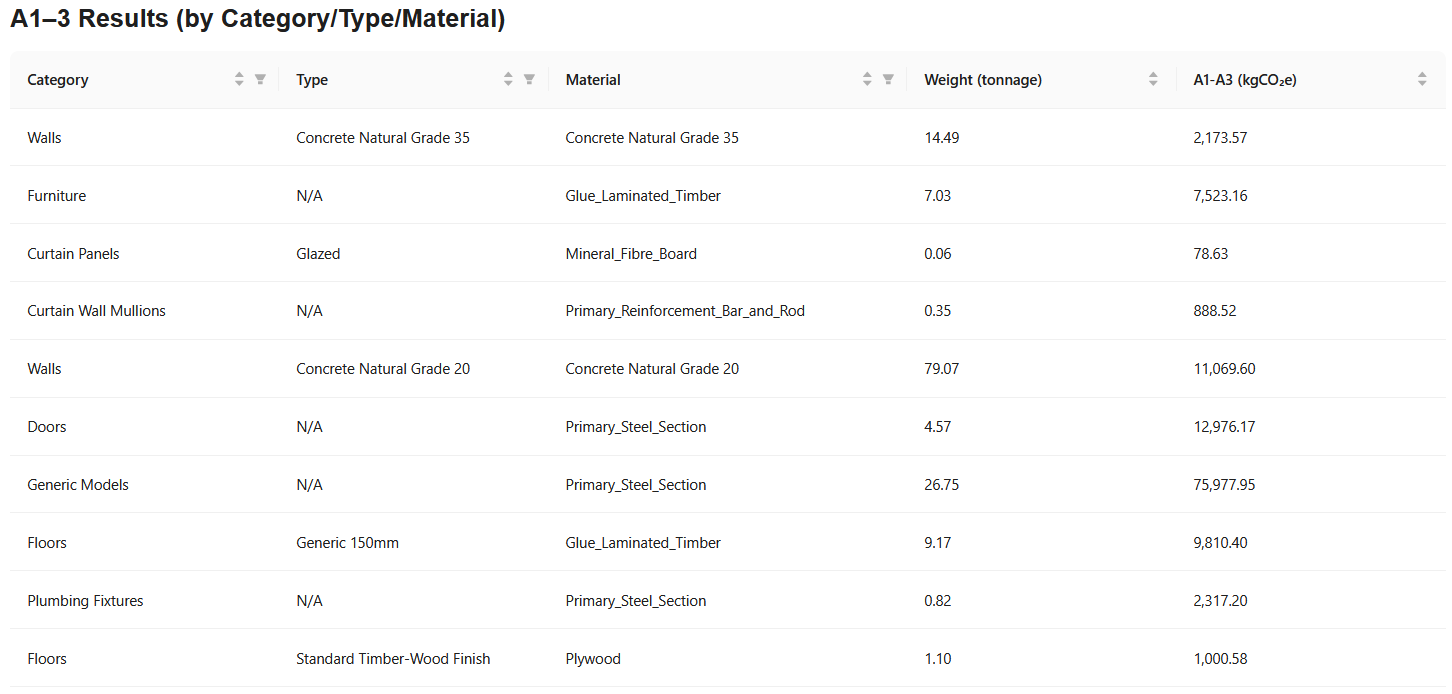1452x694 pixels.
Task: Click the Walls Concrete Grade 20 row
Action: [400, 368]
